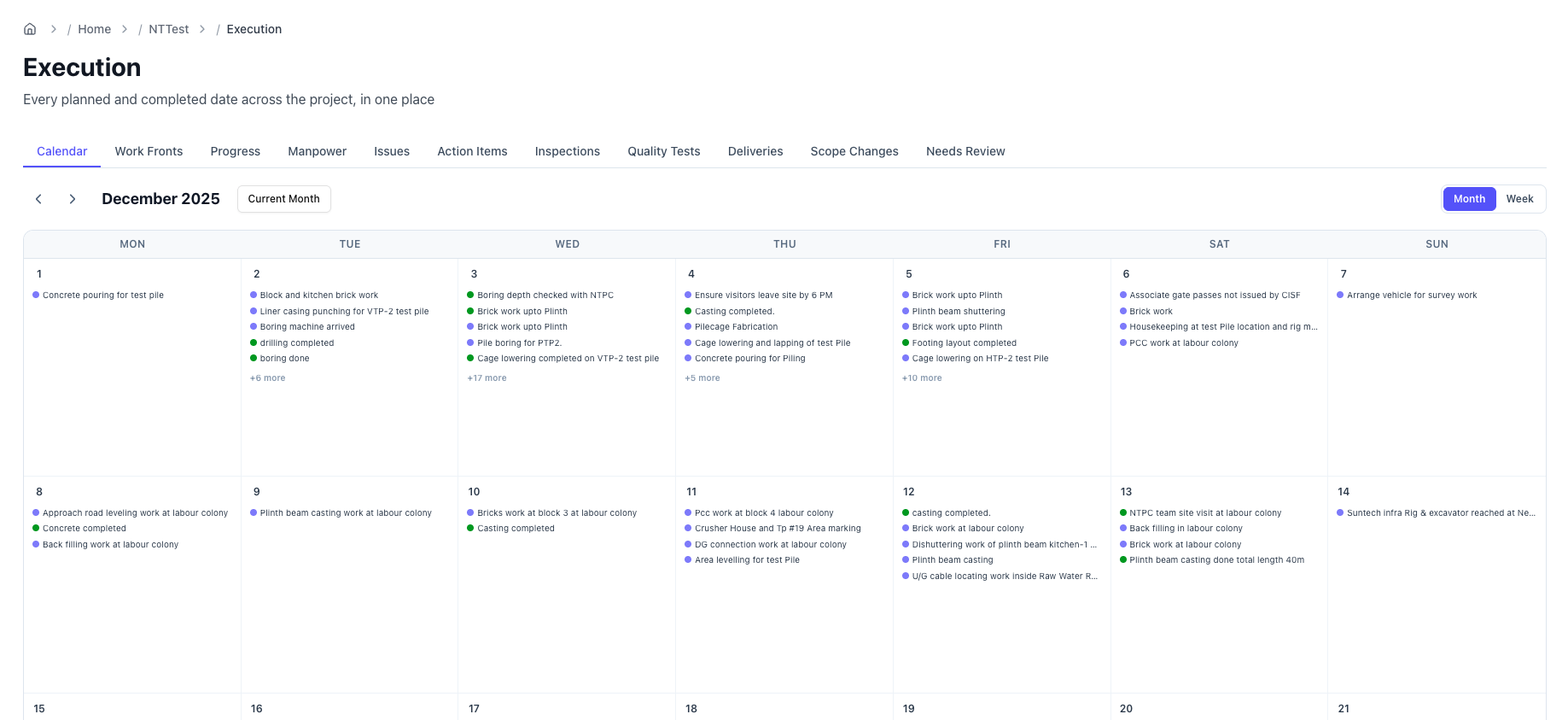Open Home breadcrumb link
Image resolution: width=1568 pixels, height=720 pixels.
point(94,29)
